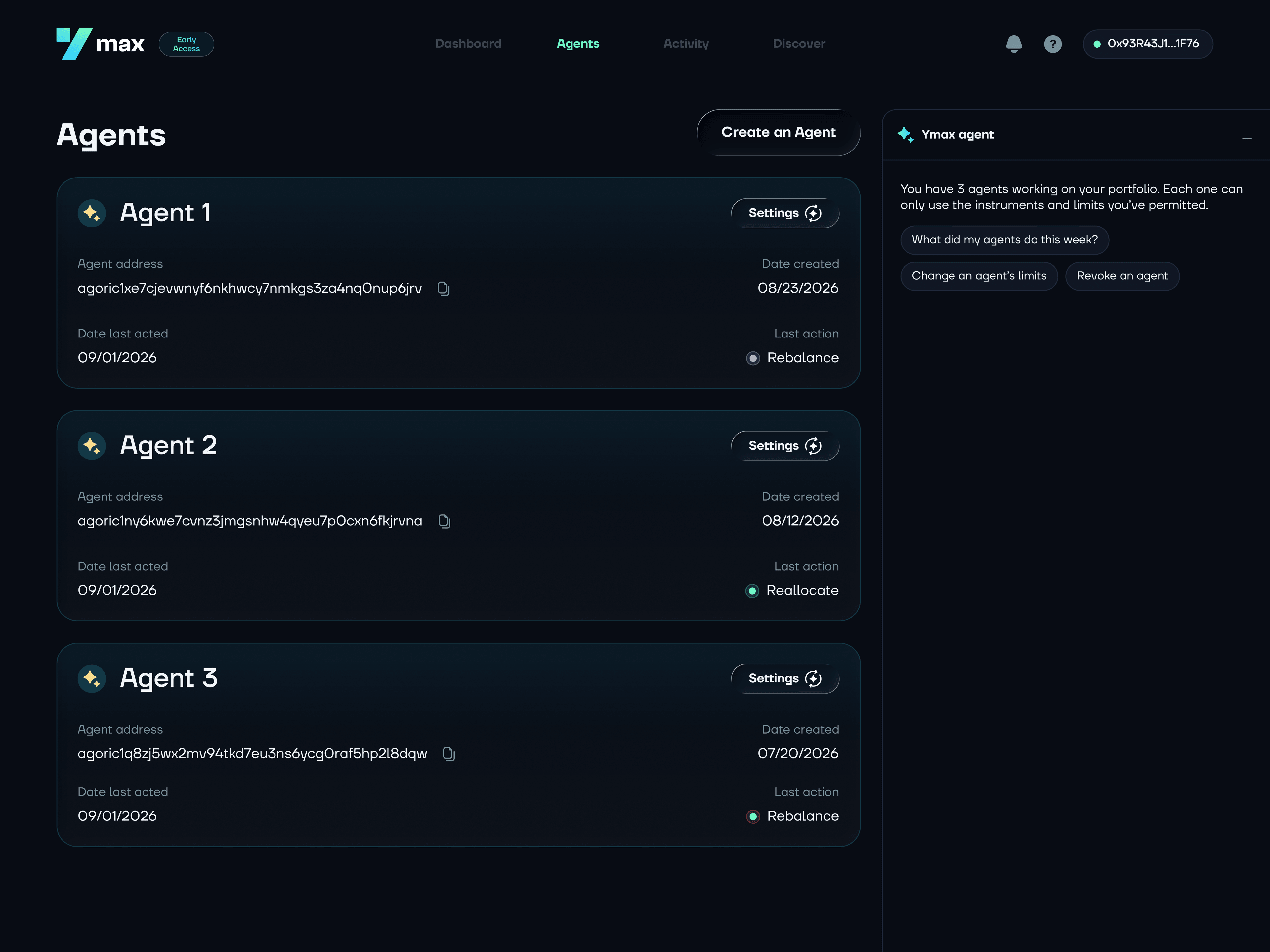The height and width of the screenshot is (952, 1270).
Task: Click Agent 1 address text
Action: point(250,288)
